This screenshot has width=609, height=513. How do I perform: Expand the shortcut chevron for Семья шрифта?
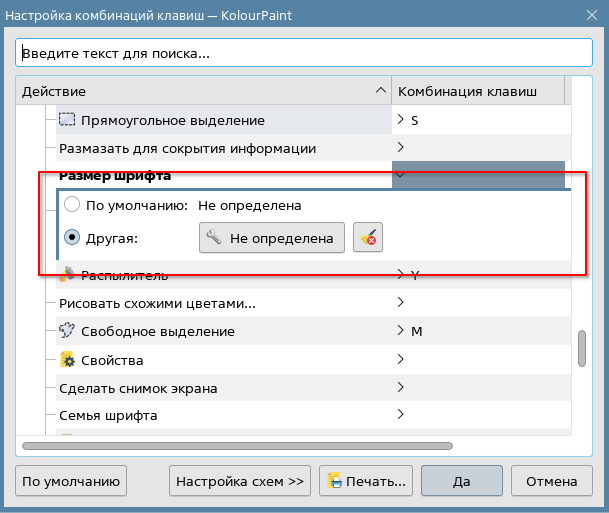[401, 414]
